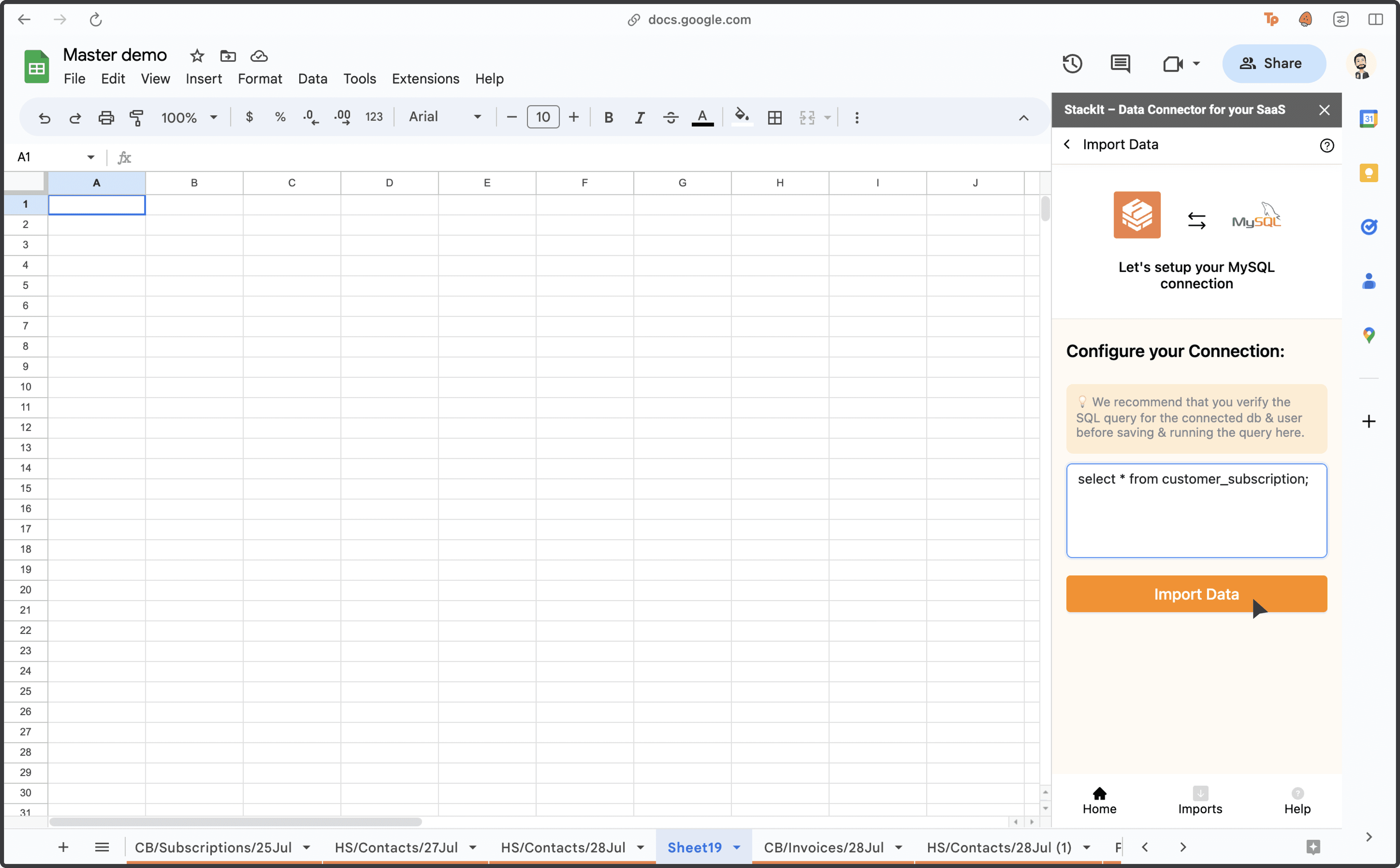The height and width of the screenshot is (868, 1400).
Task: Click inside the SQL query text box
Action: point(1196,511)
